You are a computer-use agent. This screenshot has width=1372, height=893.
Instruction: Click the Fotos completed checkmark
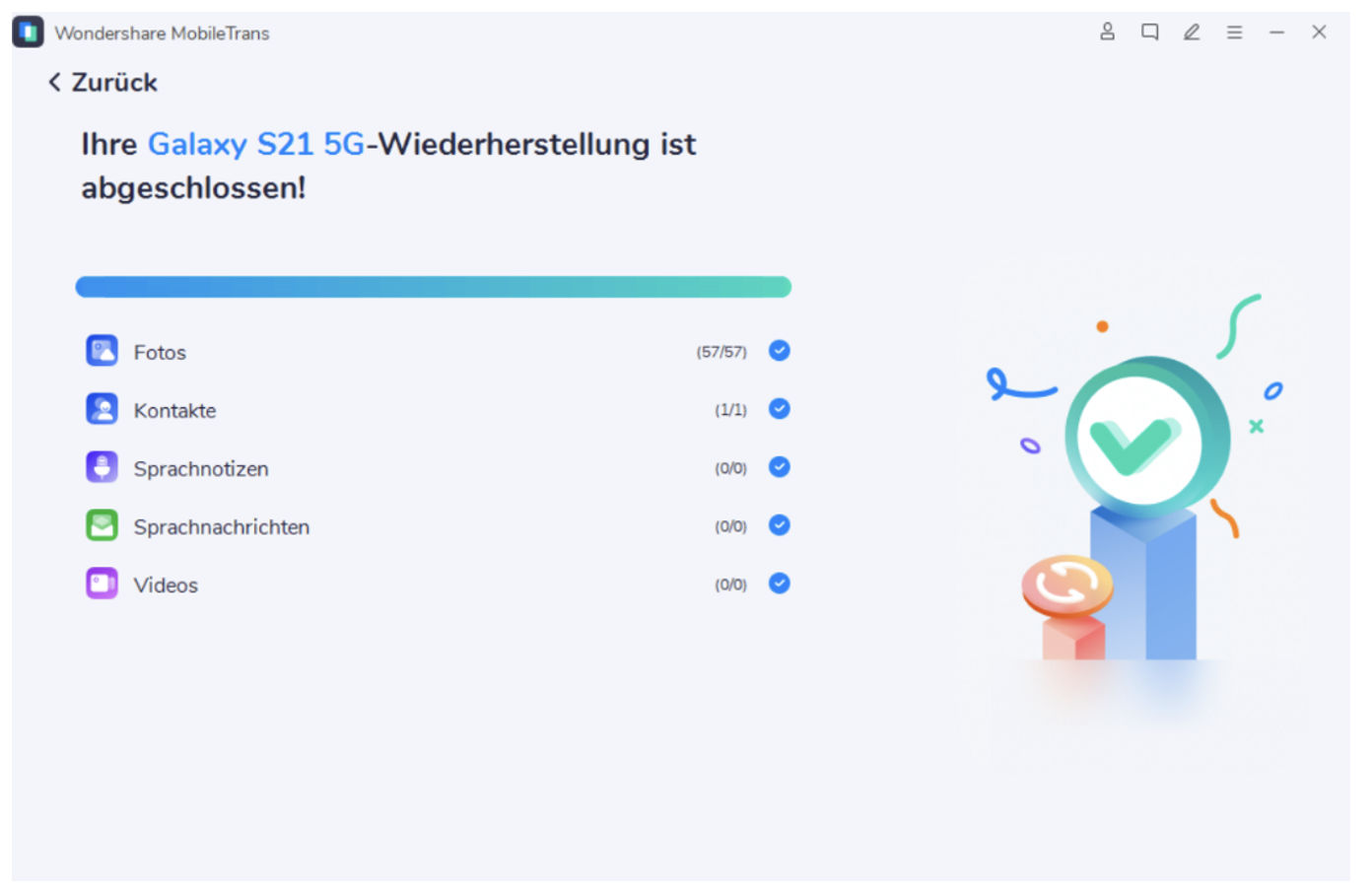[x=780, y=350]
